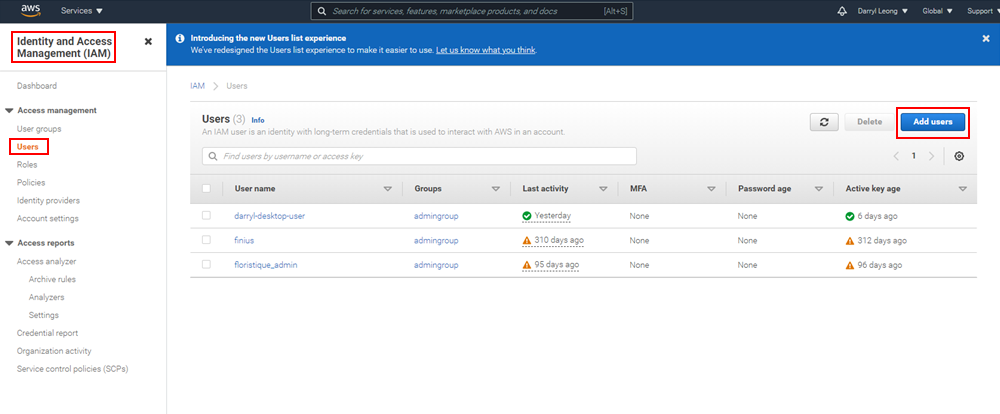Sort by Last activity column arrow

pyautogui.click(x=603, y=189)
